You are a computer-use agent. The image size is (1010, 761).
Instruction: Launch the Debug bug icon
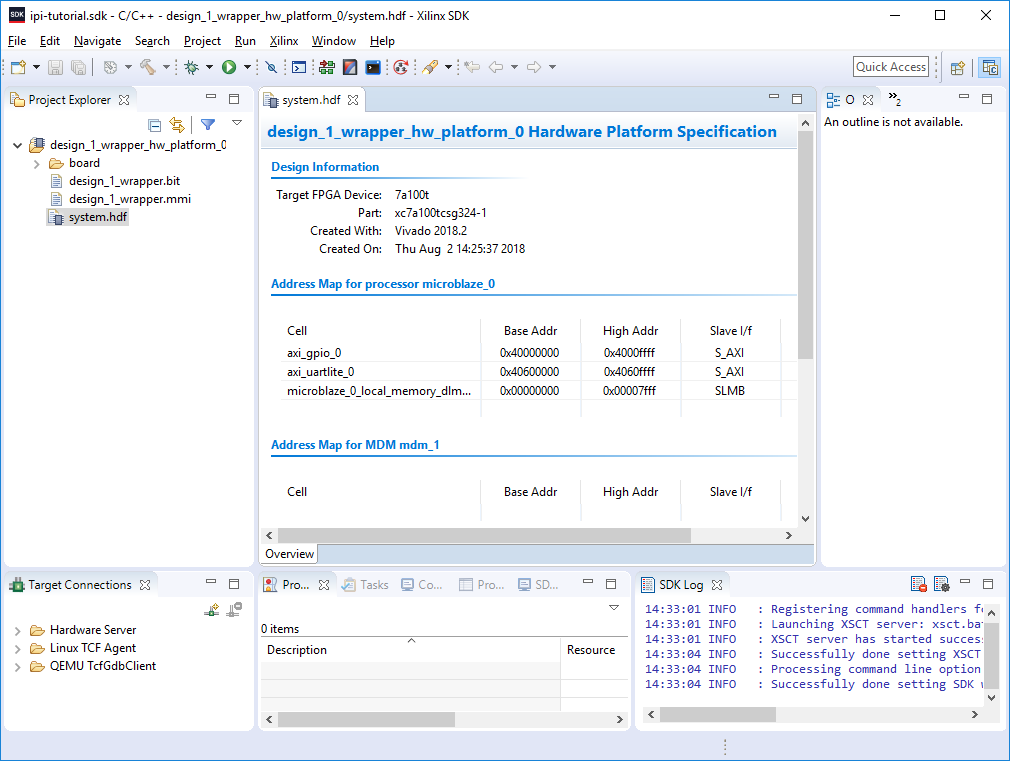point(191,67)
